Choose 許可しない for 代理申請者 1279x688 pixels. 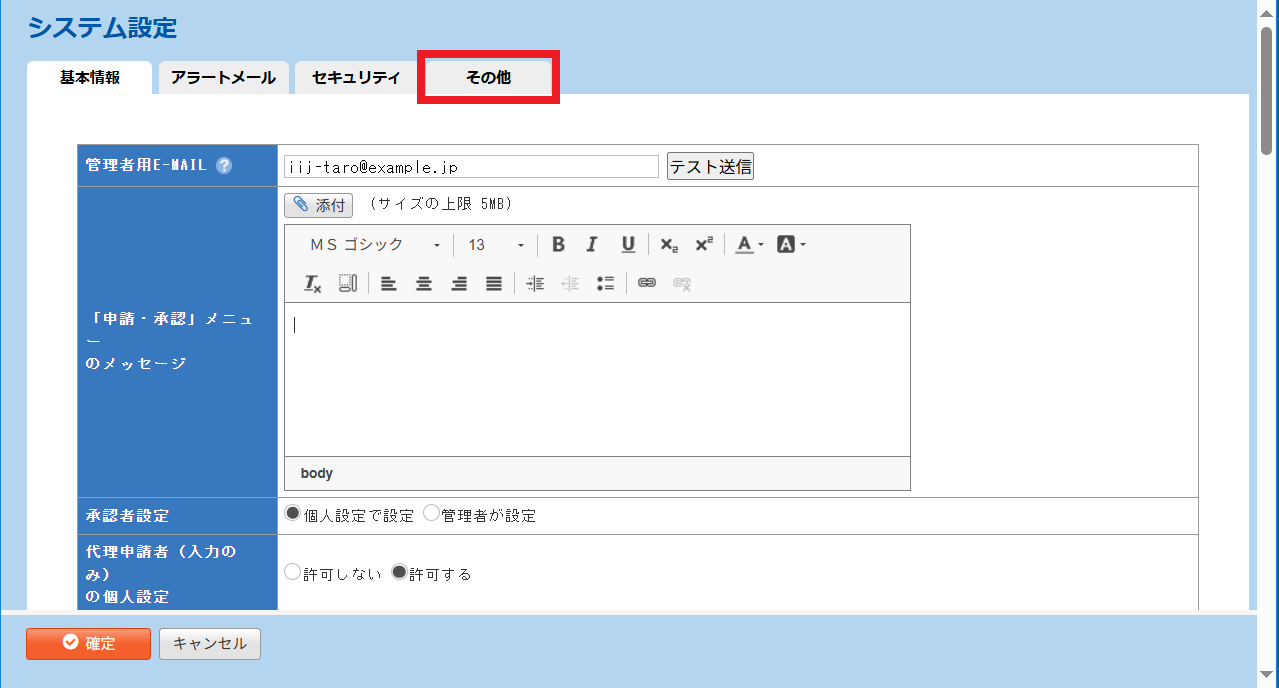(x=293, y=573)
